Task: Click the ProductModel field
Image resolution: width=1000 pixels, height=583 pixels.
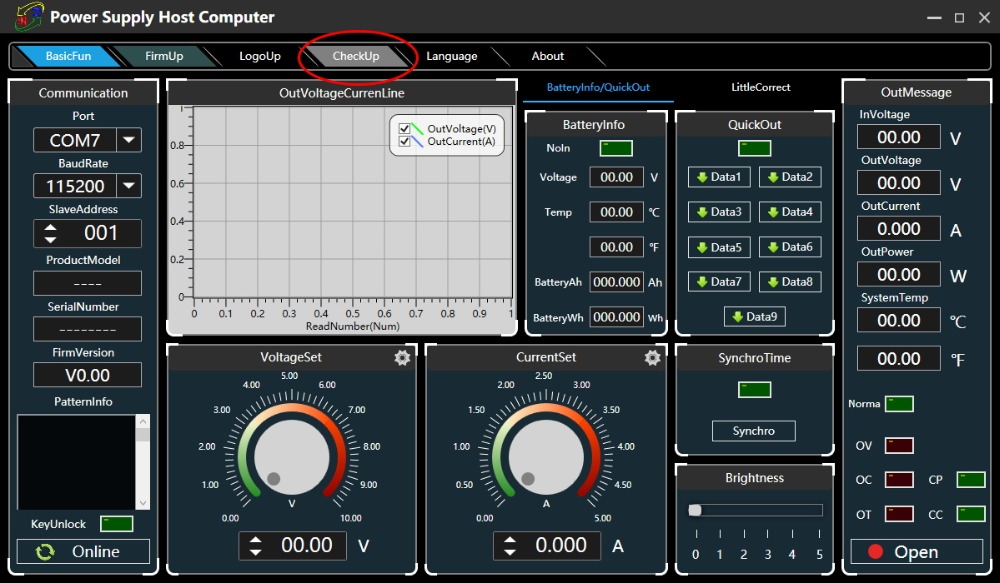Action: (x=87, y=283)
